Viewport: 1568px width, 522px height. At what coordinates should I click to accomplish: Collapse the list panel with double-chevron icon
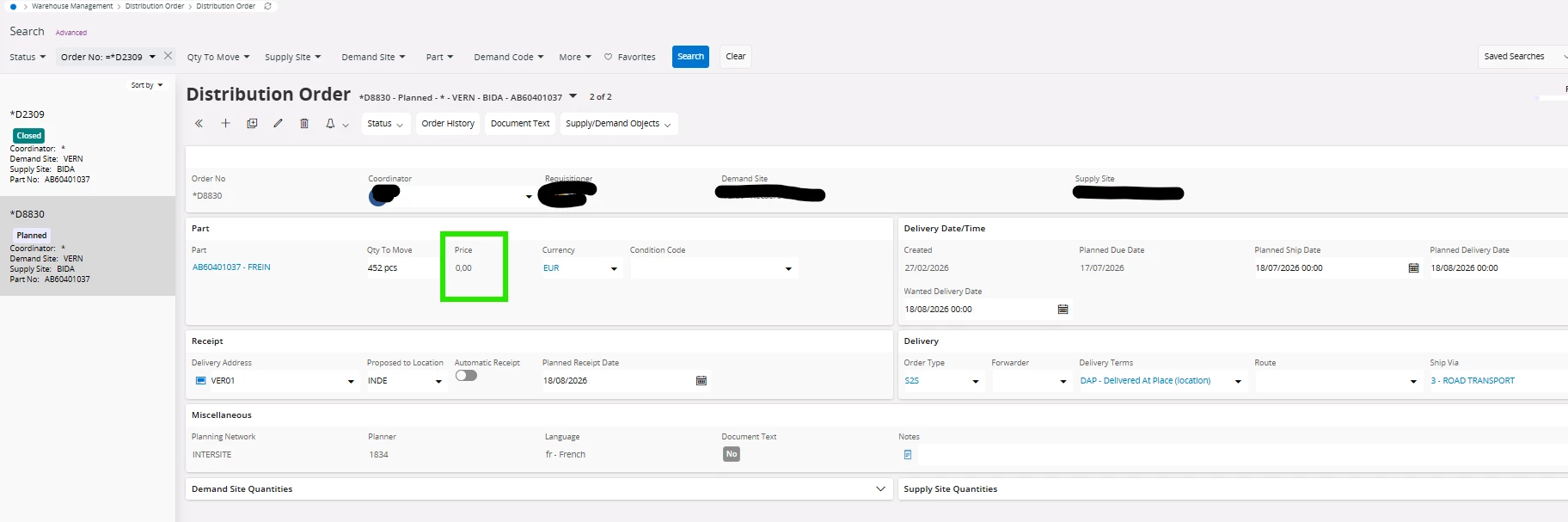(199, 124)
